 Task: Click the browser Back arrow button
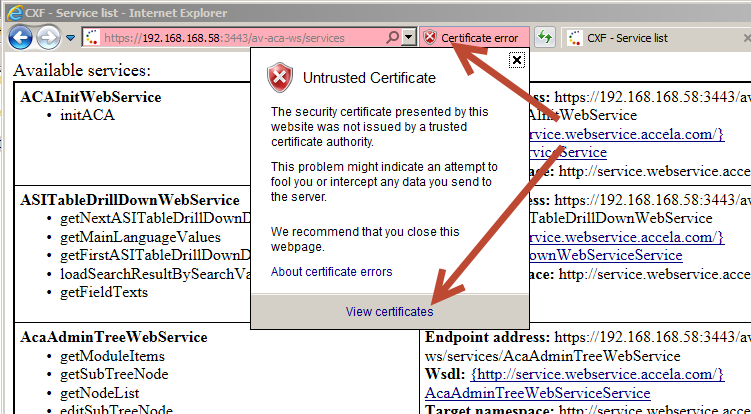click(20, 38)
